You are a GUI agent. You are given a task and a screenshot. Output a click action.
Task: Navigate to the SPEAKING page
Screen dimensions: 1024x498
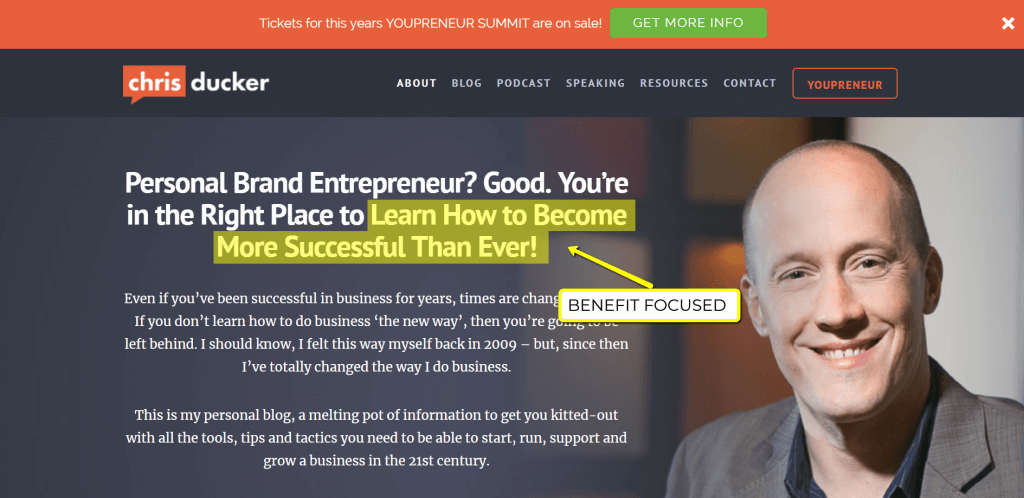[595, 83]
